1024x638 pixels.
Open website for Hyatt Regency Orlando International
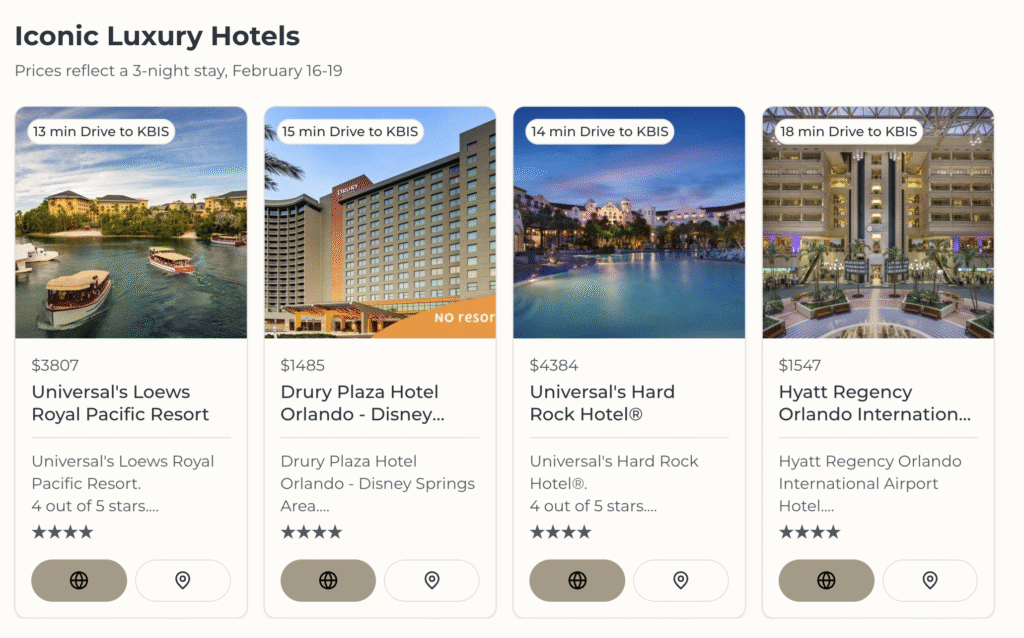[826, 580]
